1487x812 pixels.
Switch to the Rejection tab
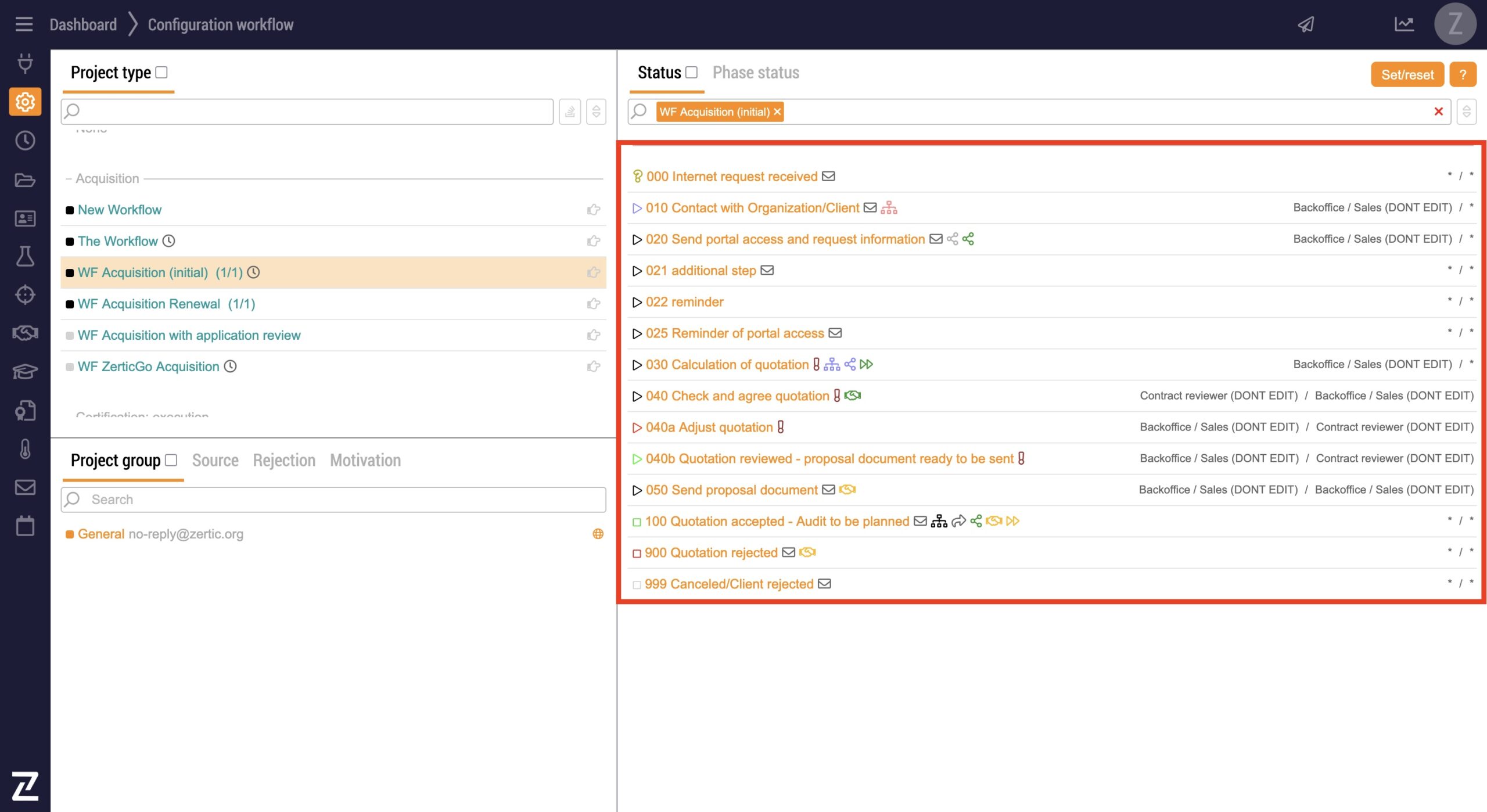[x=284, y=460]
